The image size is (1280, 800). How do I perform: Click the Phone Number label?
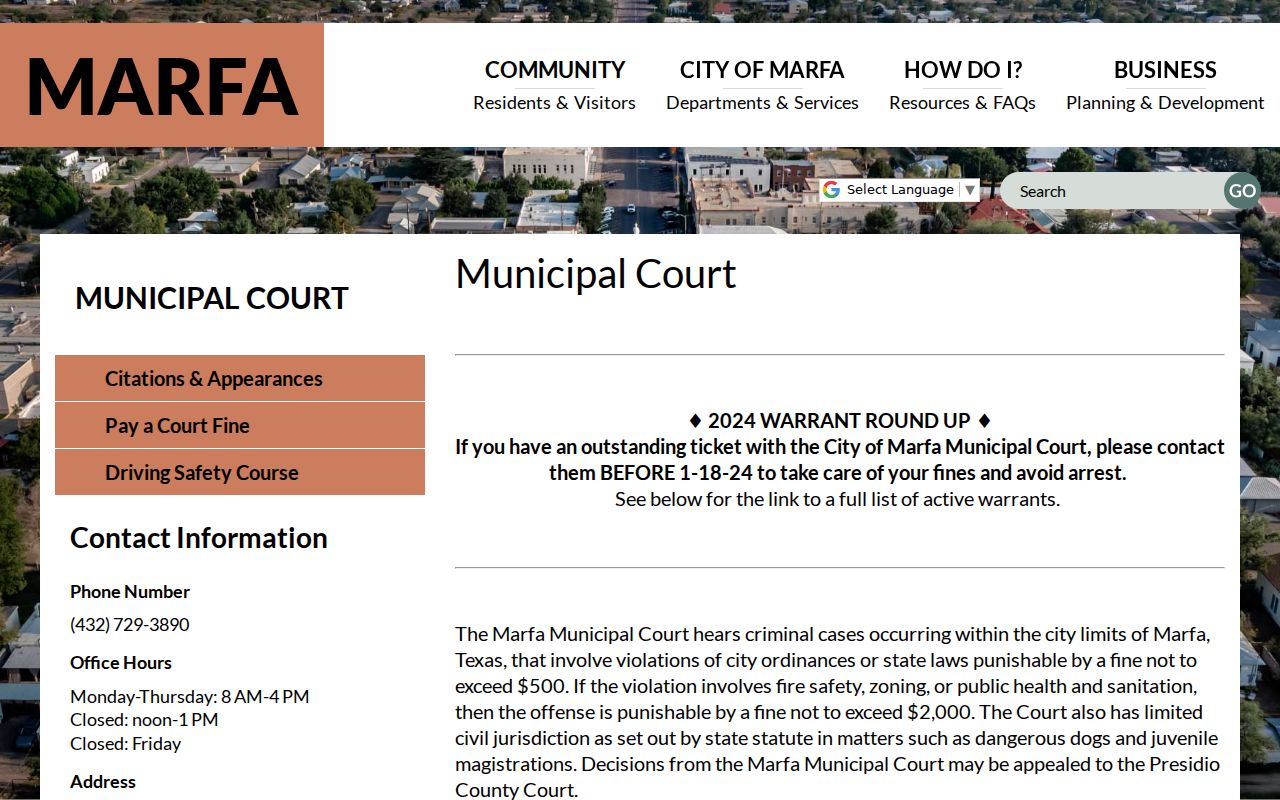point(130,591)
